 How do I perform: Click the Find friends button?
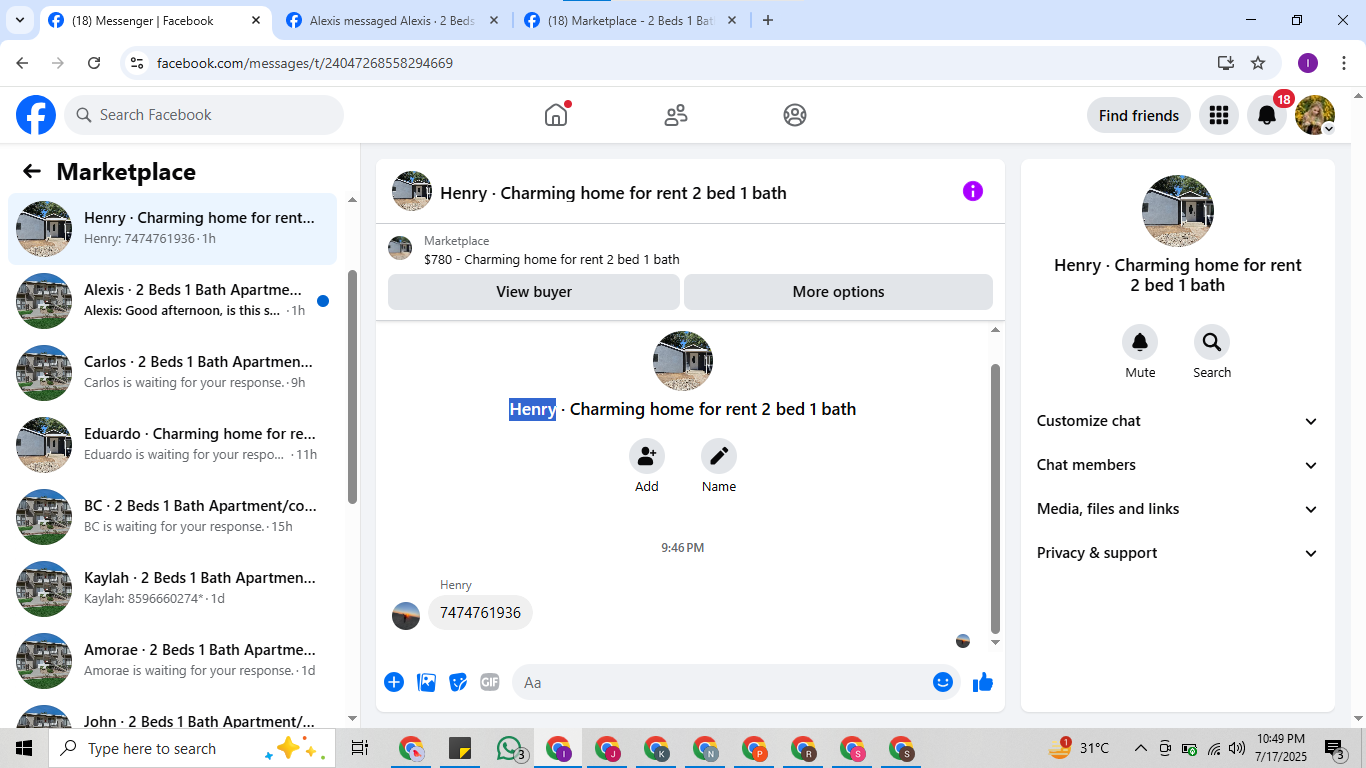pos(1139,115)
